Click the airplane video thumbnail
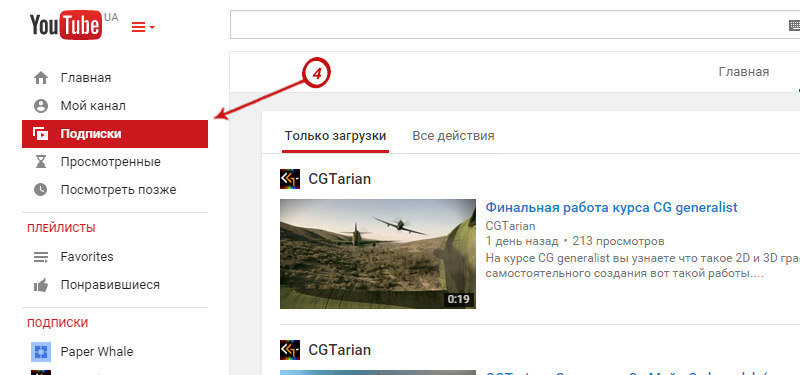The image size is (800, 375). (x=378, y=254)
